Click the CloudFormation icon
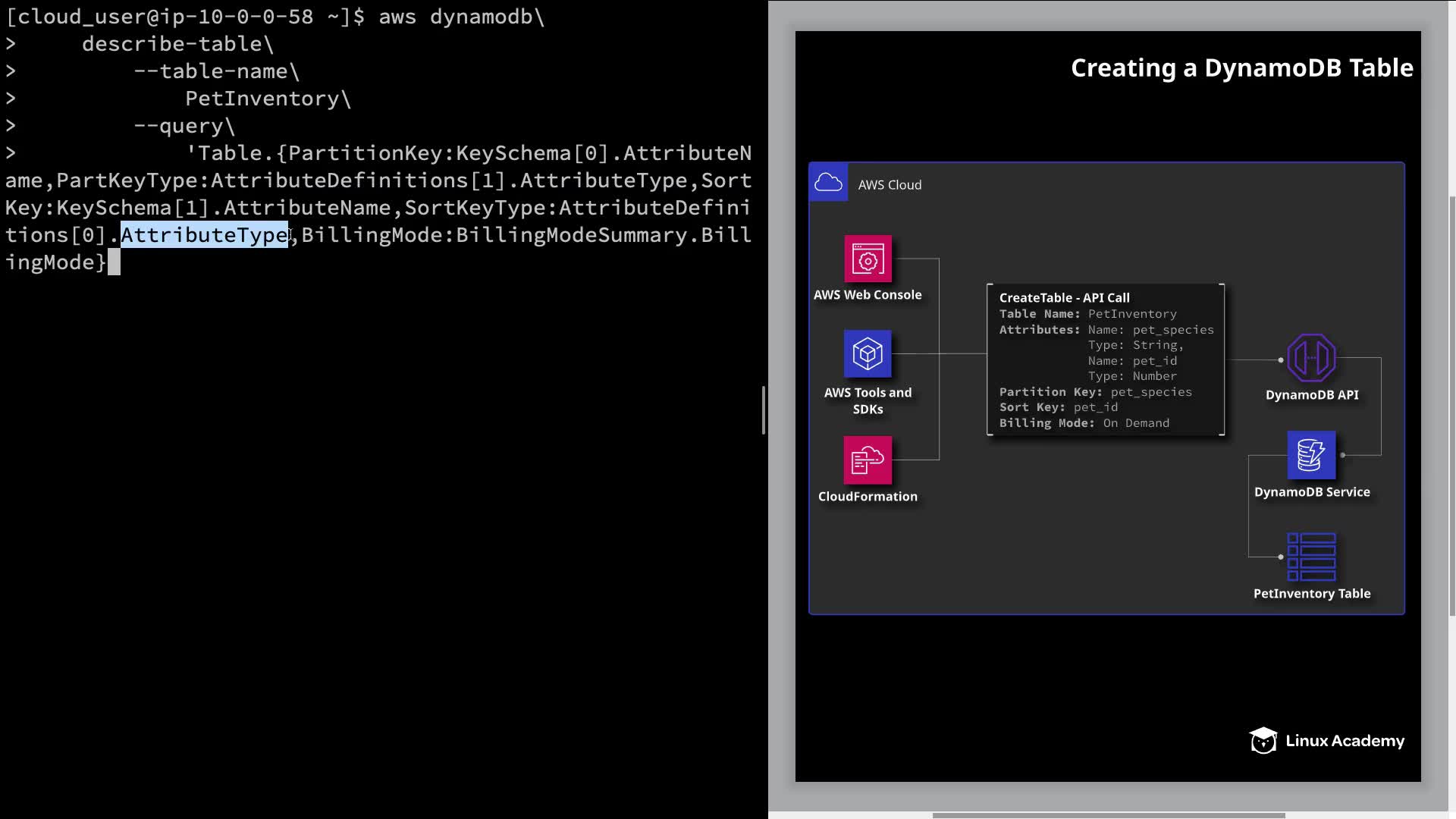Viewport: 1456px width, 819px height. pyautogui.click(x=868, y=460)
